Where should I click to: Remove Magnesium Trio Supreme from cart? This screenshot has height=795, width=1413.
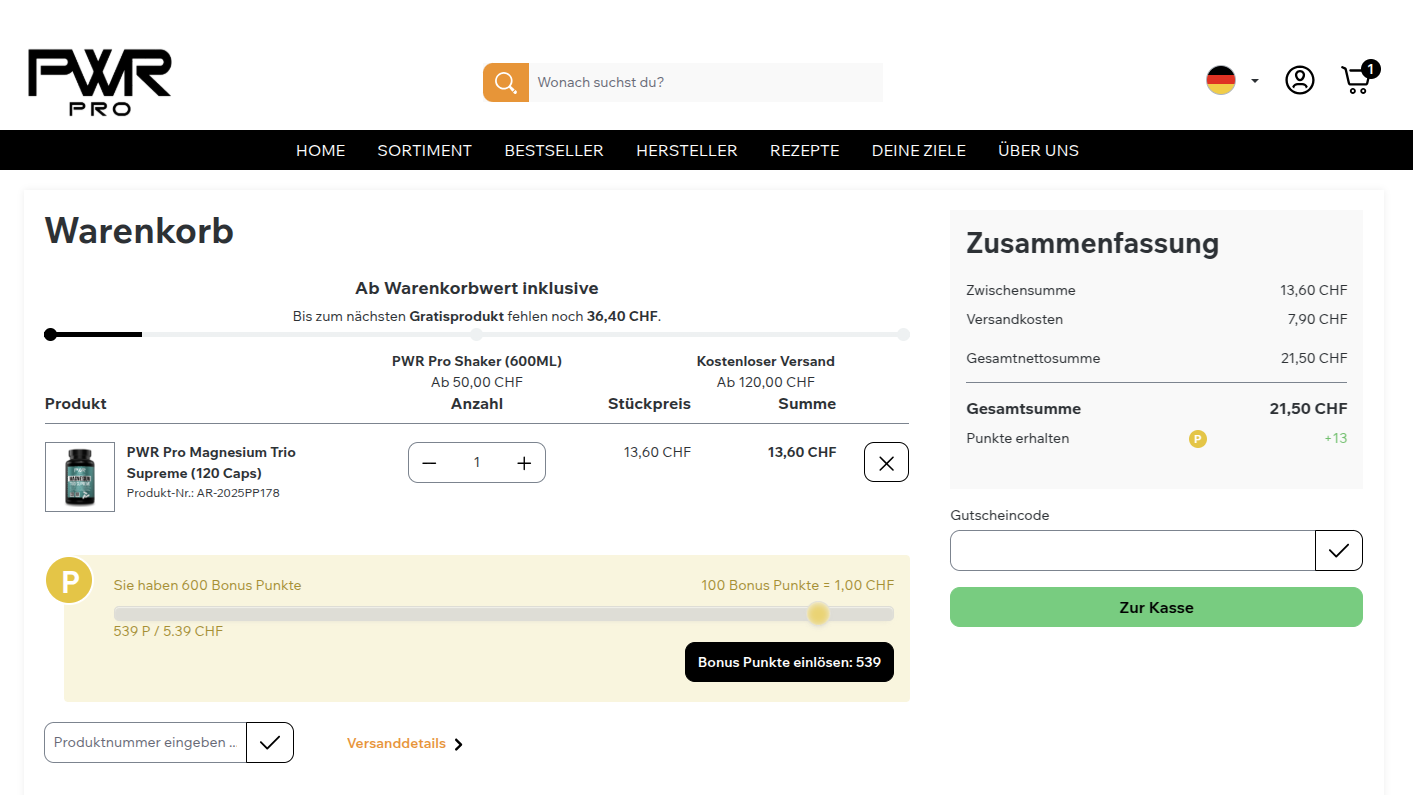pyautogui.click(x=886, y=462)
